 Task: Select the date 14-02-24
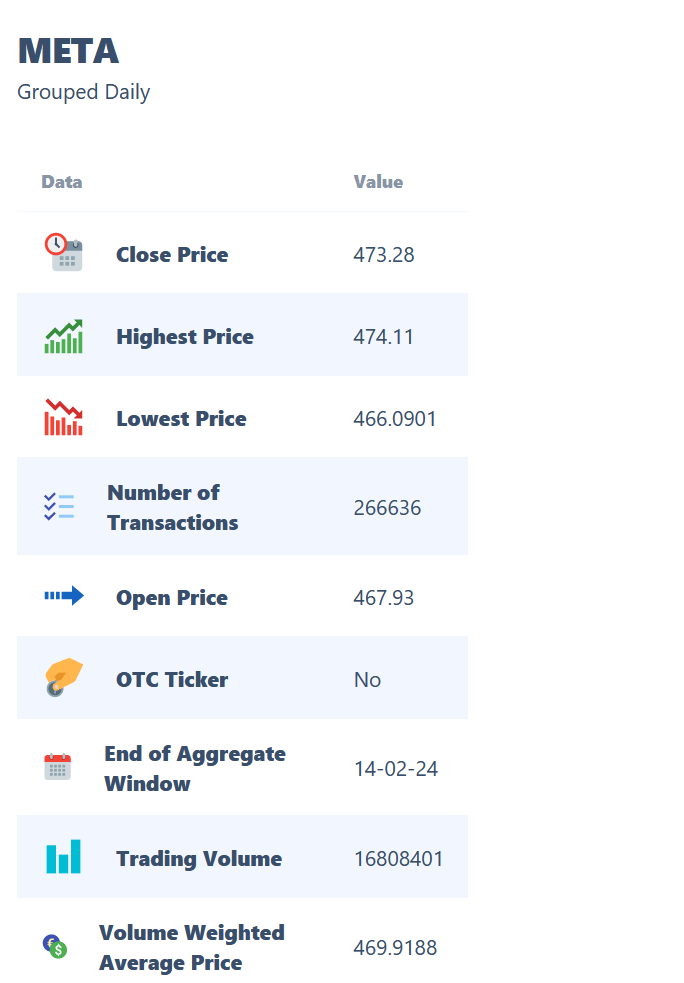point(396,769)
